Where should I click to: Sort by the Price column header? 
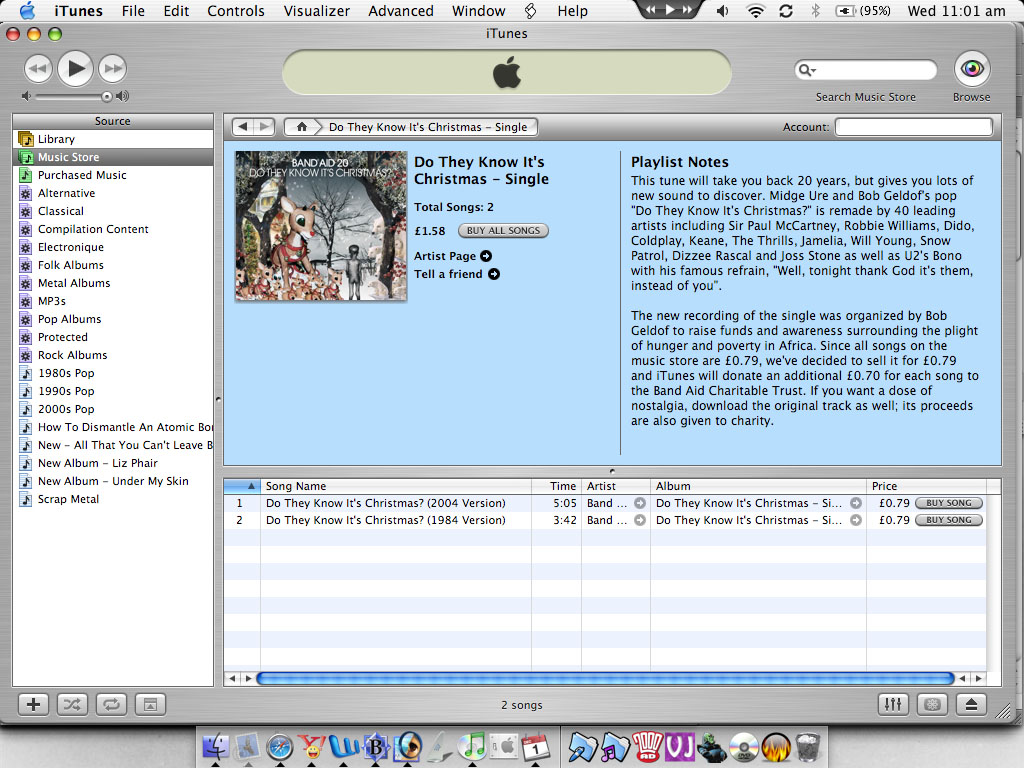pyautogui.click(x=926, y=486)
